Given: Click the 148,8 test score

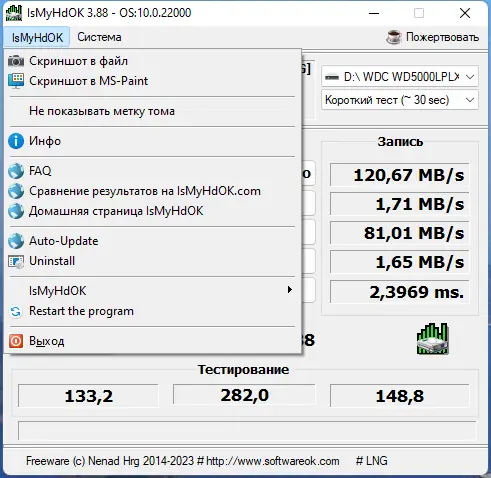Looking at the screenshot, I should 399,396.
